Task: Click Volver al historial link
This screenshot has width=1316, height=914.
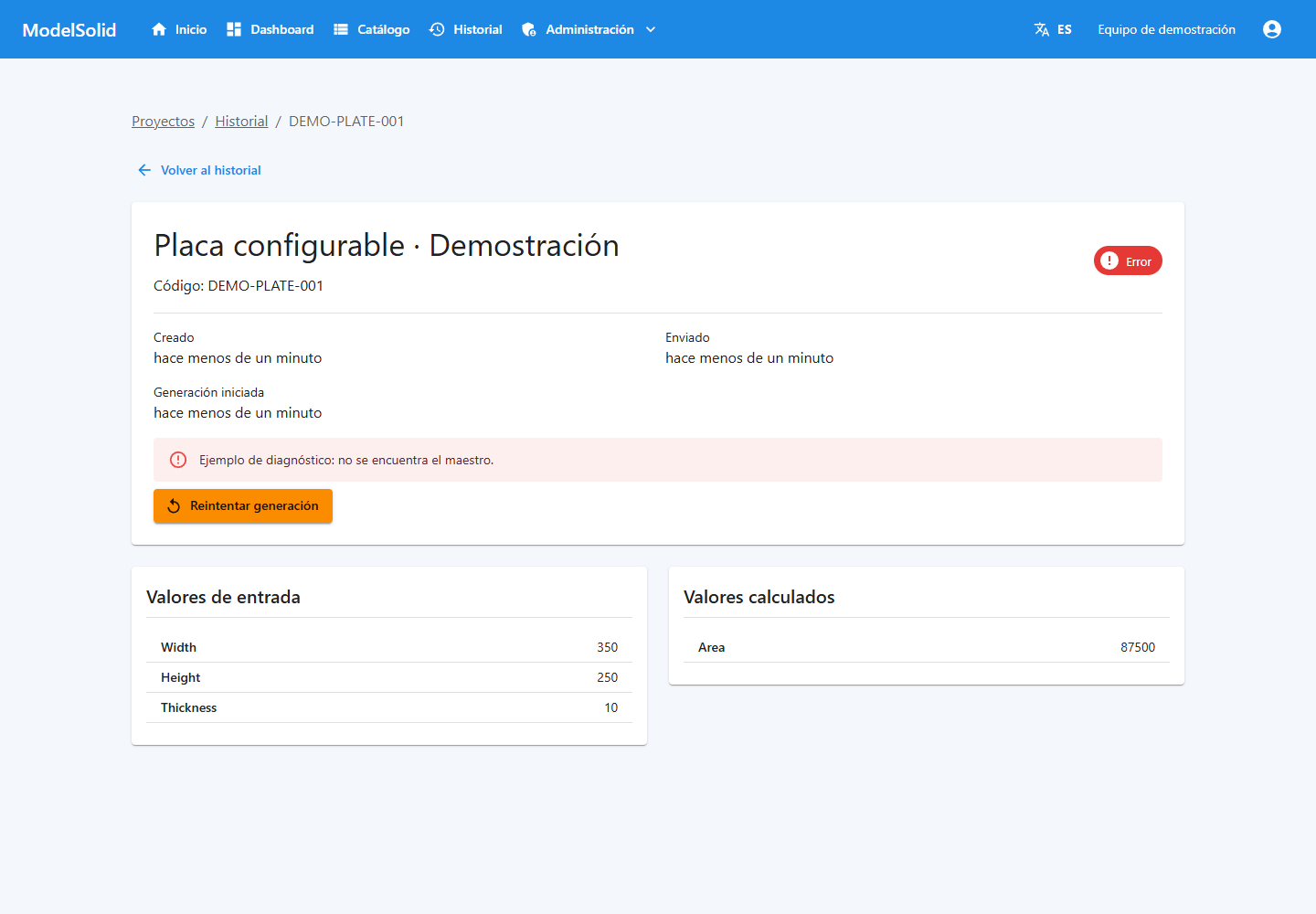Action: [198, 170]
